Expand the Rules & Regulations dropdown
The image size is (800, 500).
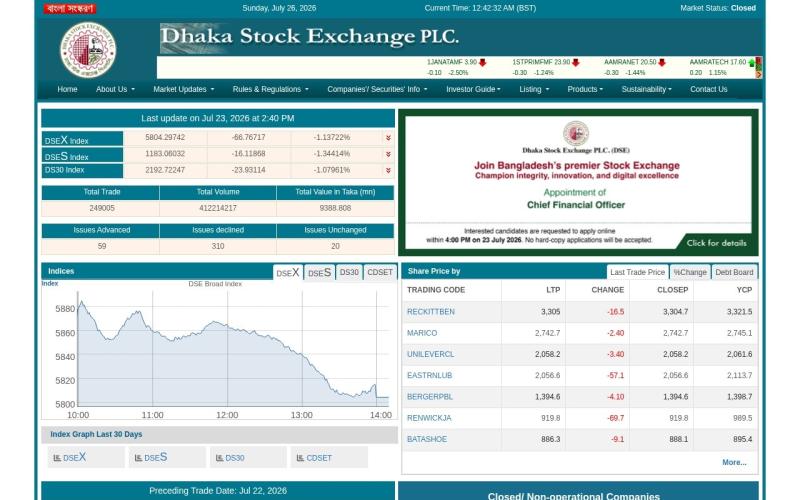tap(270, 89)
